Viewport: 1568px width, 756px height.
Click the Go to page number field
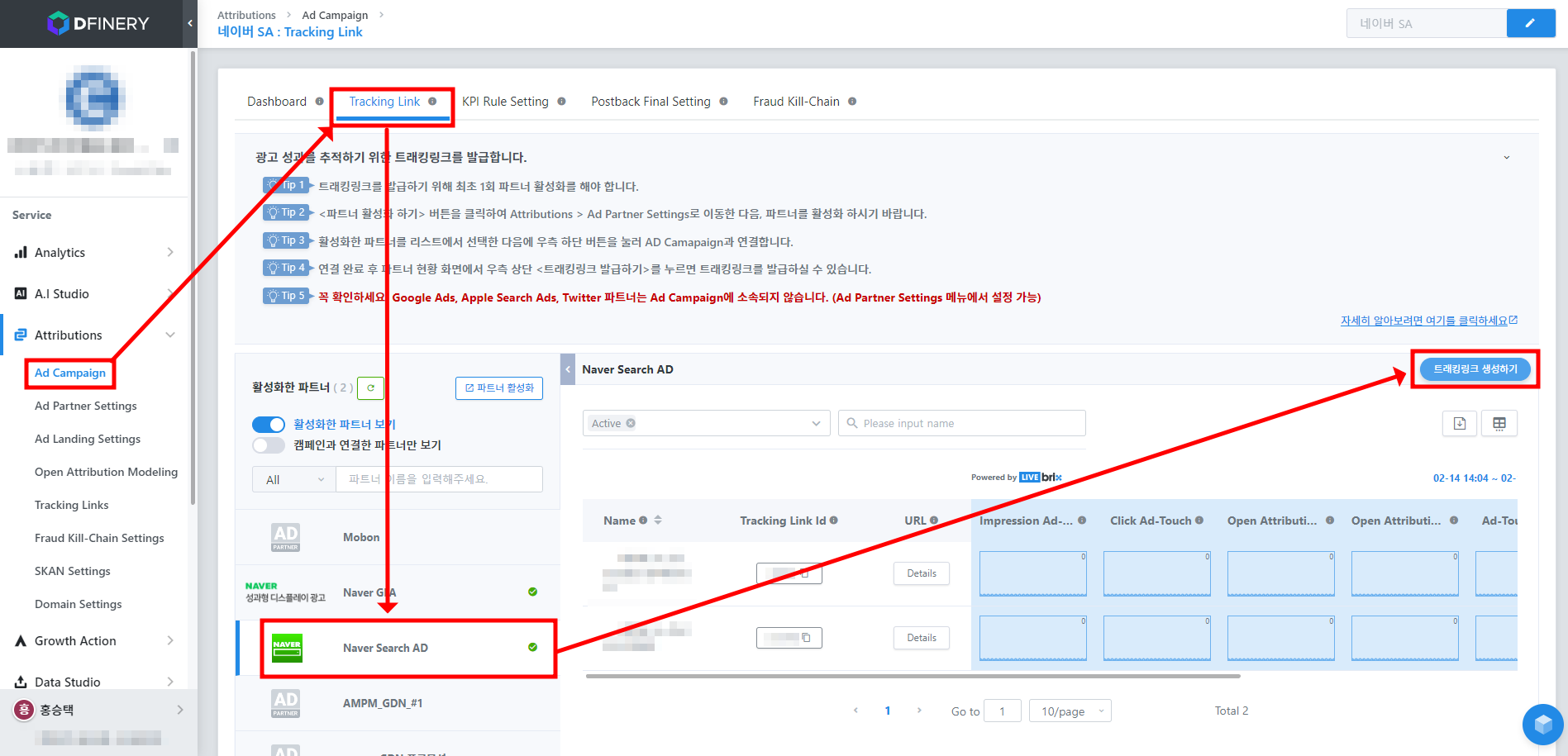pos(1003,711)
